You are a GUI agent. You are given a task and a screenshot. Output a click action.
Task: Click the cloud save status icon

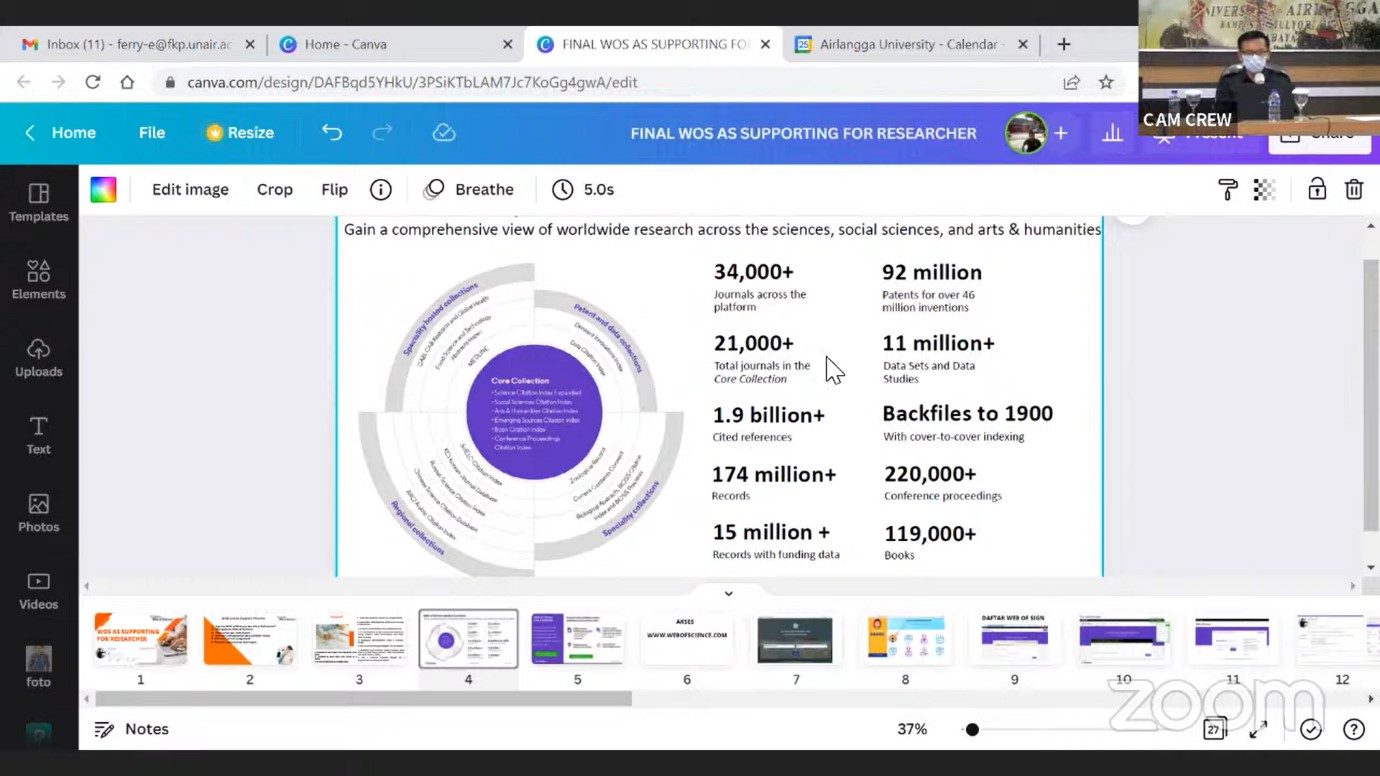[x=444, y=133]
